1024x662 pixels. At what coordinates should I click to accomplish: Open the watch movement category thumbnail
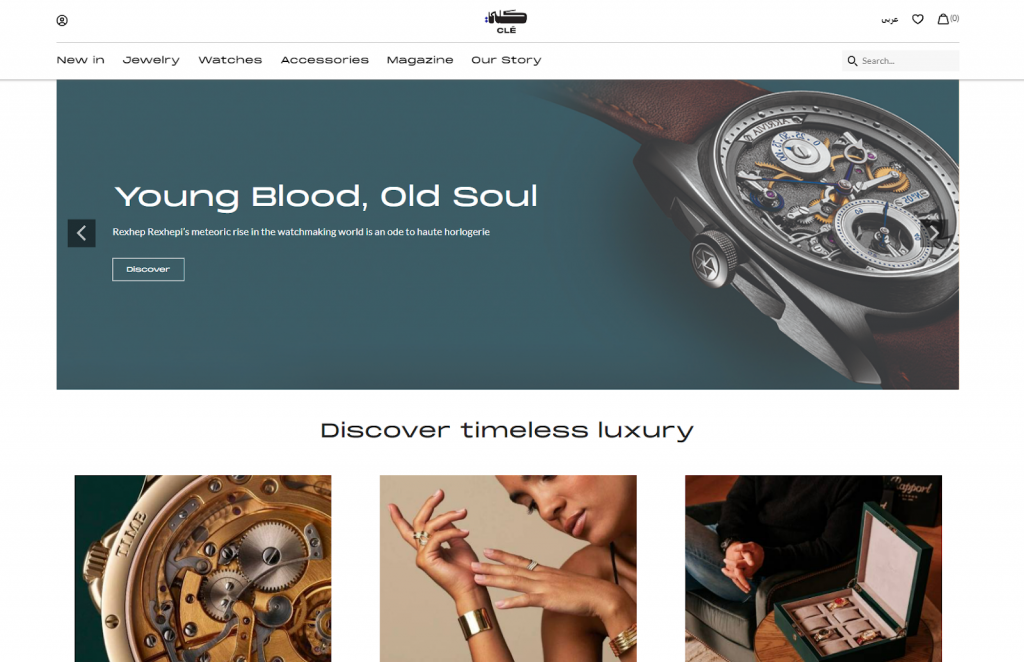coord(203,568)
